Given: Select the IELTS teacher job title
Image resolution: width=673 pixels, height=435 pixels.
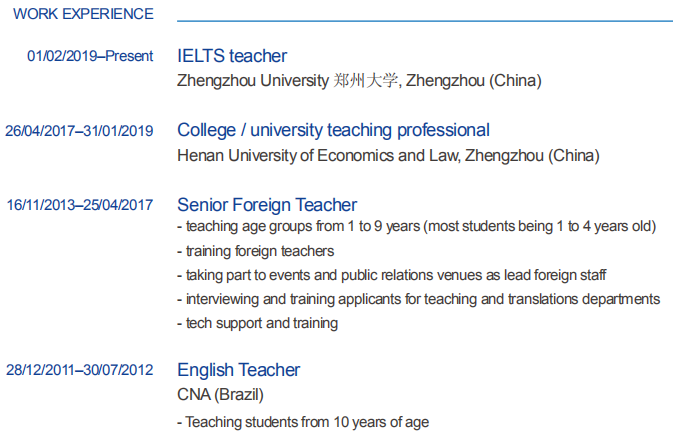Looking at the screenshot, I should tap(232, 56).
